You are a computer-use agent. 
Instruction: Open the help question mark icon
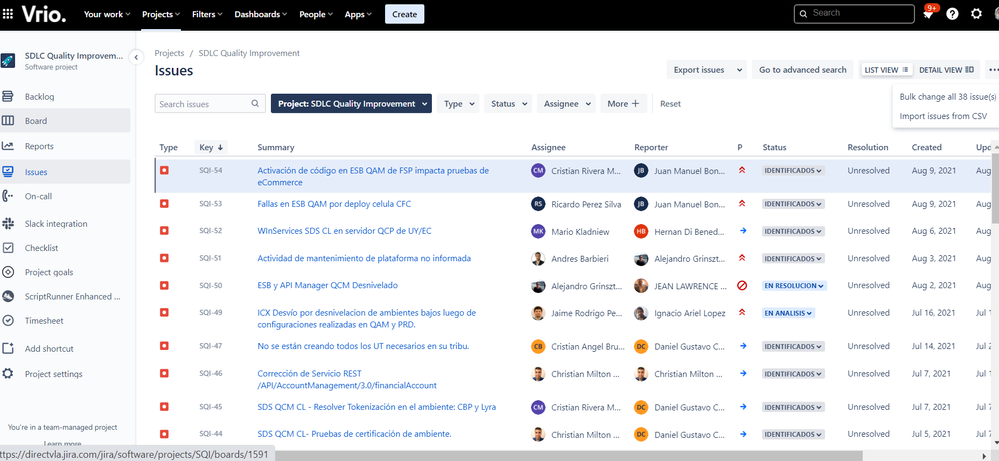click(952, 14)
